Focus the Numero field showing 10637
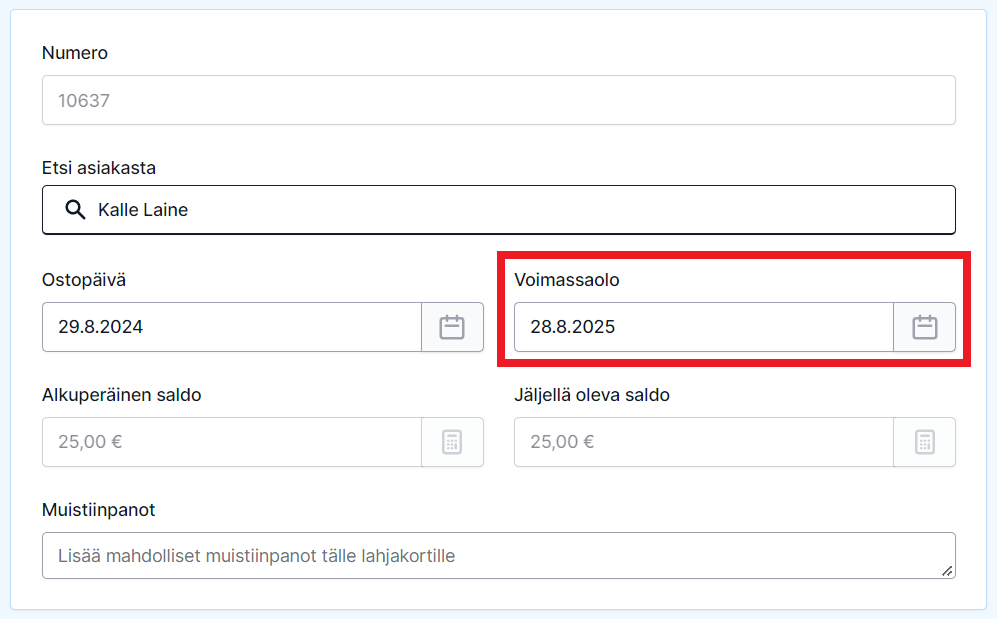 pos(498,100)
